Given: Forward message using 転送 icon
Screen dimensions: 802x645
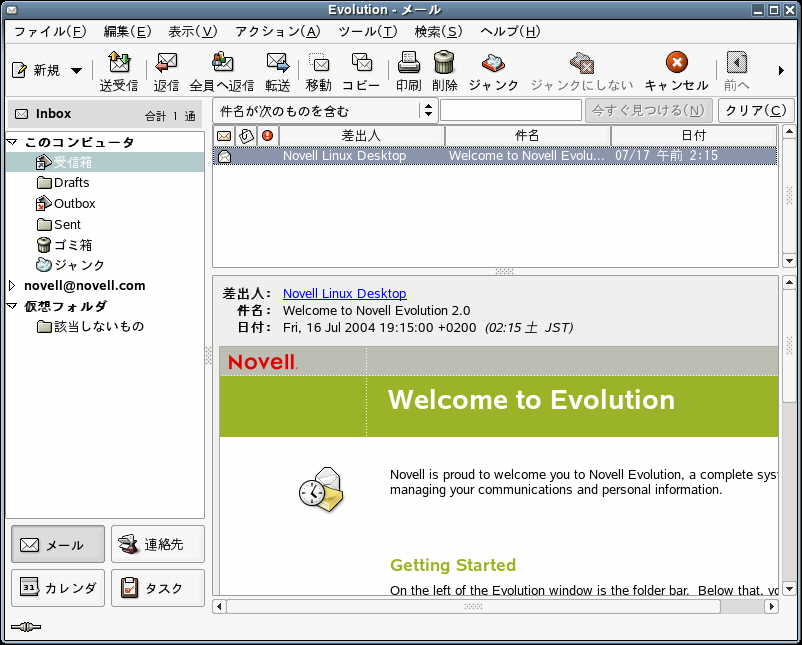Looking at the screenshot, I should click(277, 63).
